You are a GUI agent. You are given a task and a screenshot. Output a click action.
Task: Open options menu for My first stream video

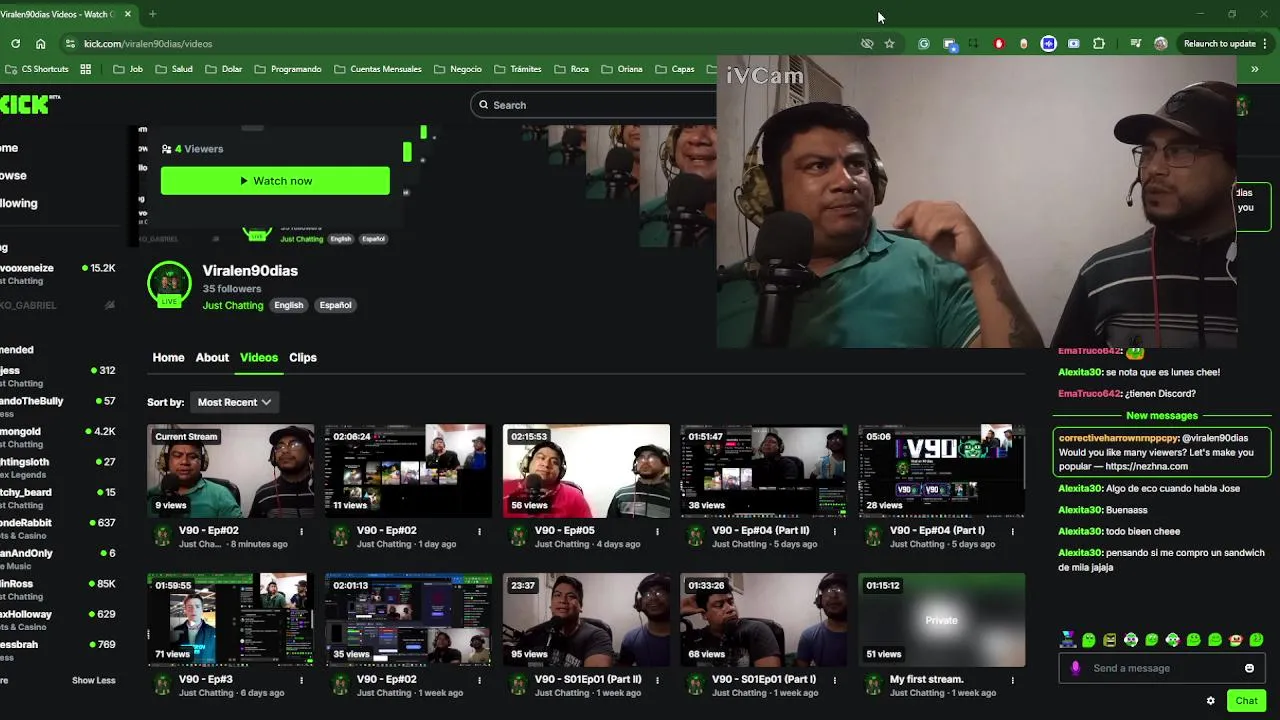tap(1013, 680)
